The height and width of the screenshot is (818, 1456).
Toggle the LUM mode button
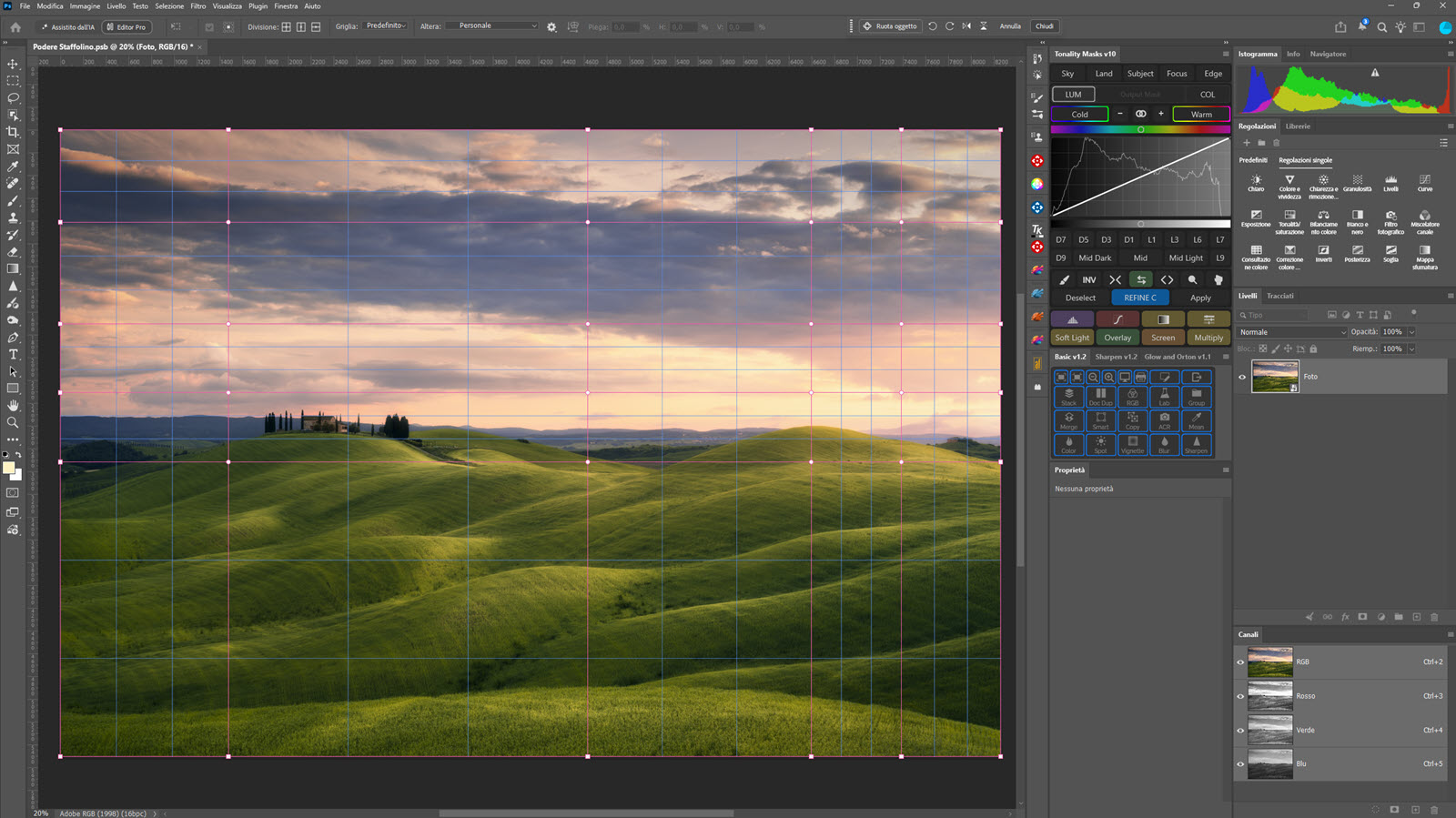1074,95
